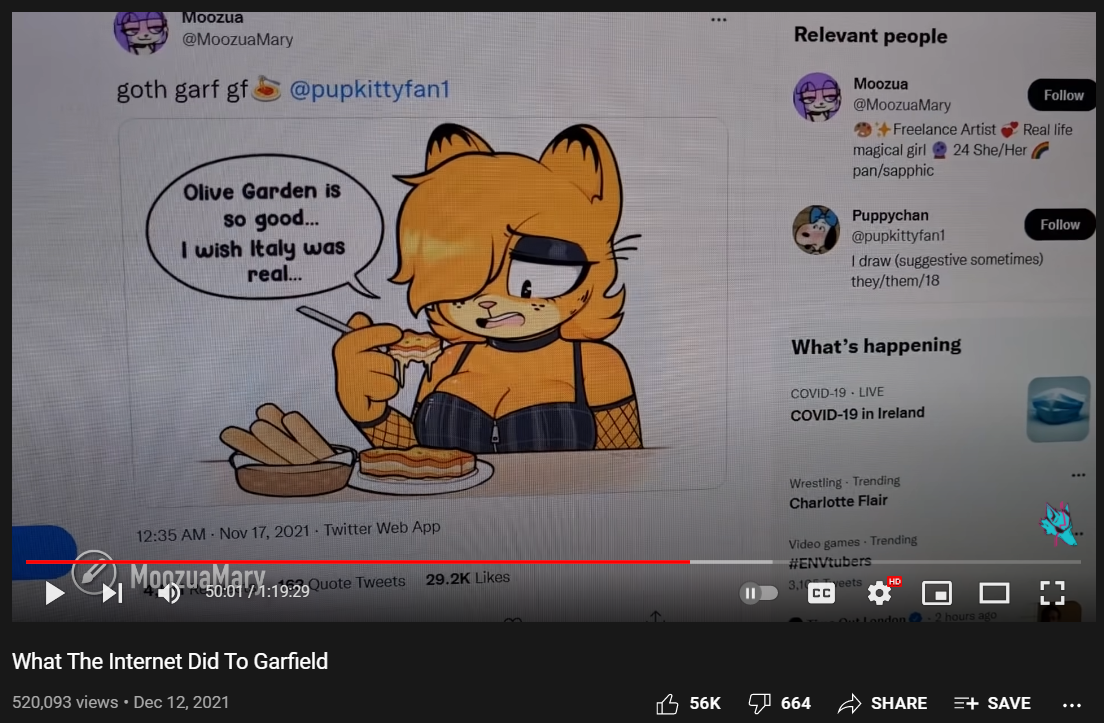Image resolution: width=1104 pixels, height=723 pixels.
Task: Click the blue channel watermark icon
Action: click(1058, 524)
